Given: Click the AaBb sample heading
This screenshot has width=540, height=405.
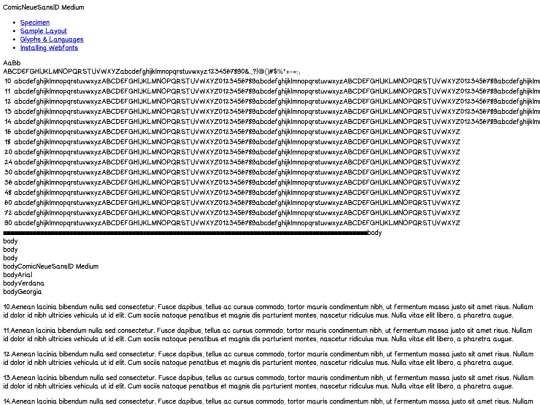Looking at the screenshot, I should coord(12,63).
